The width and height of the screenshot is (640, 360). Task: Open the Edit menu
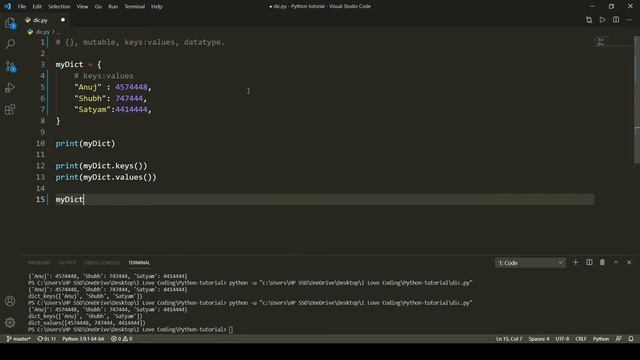pyautogui.click(x=37, y=7)
